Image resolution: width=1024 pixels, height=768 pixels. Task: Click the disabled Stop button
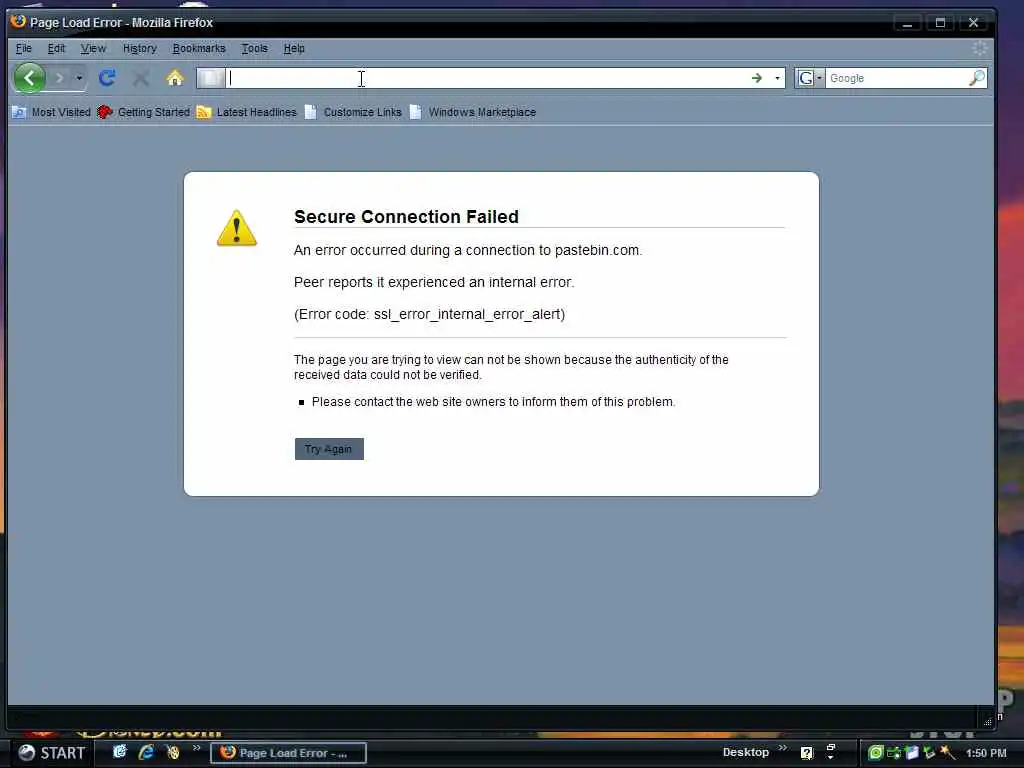click(140, 78)
